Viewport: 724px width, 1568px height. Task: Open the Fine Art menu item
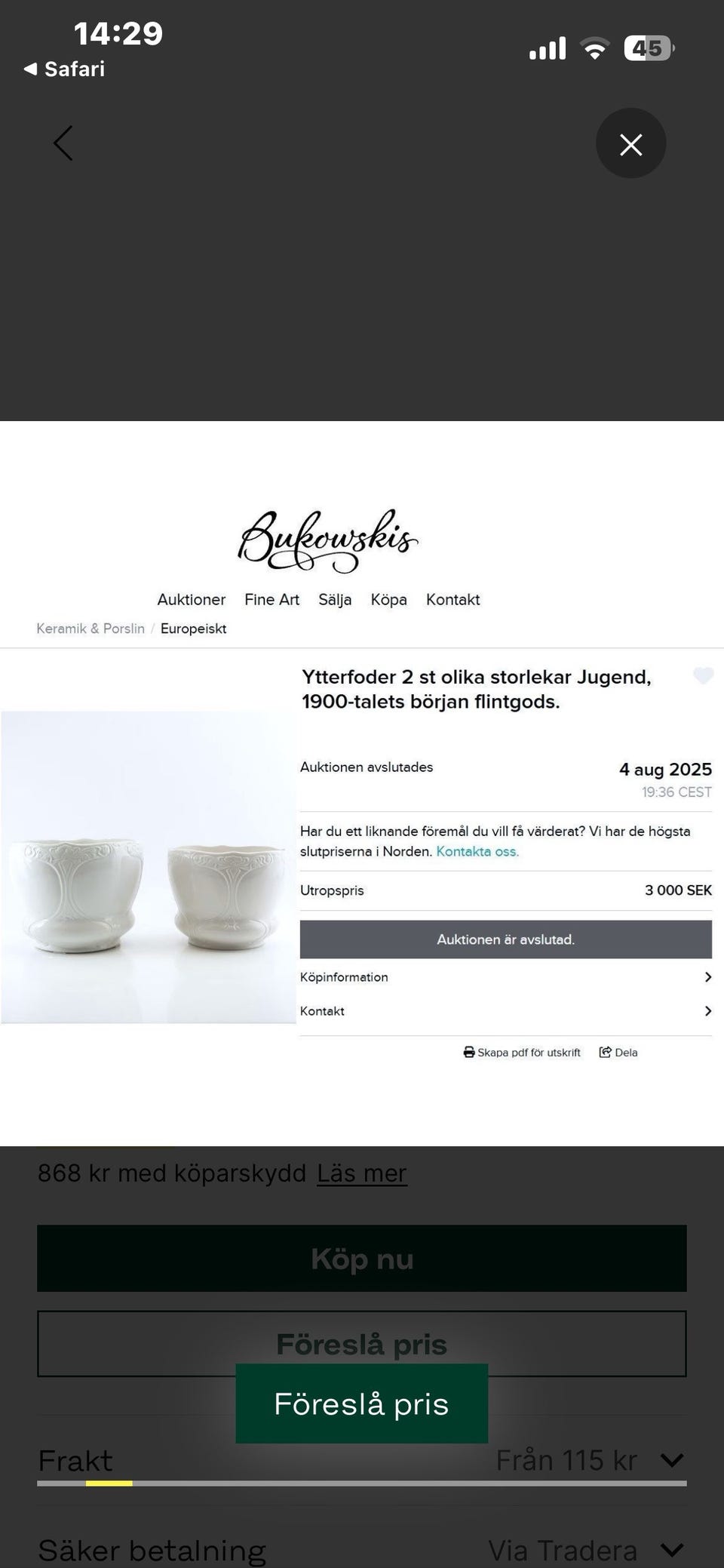coord(271,600)
